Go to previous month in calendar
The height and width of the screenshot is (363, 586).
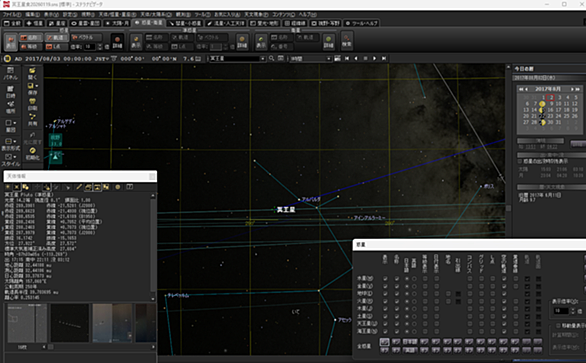point(527,89)
